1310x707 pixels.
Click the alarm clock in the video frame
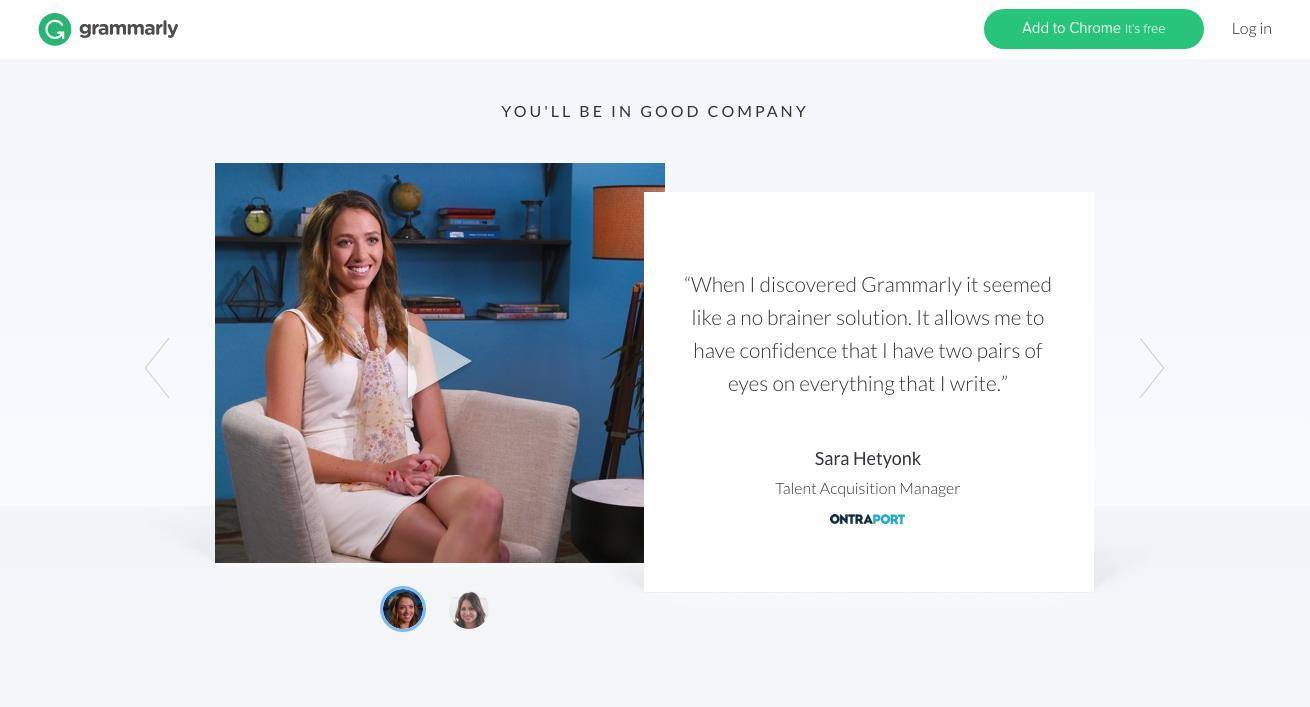point(258,217)
